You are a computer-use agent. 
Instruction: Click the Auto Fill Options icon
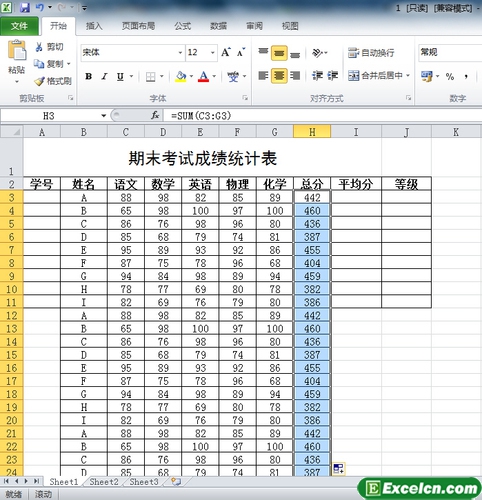click(x=338, y=468)
